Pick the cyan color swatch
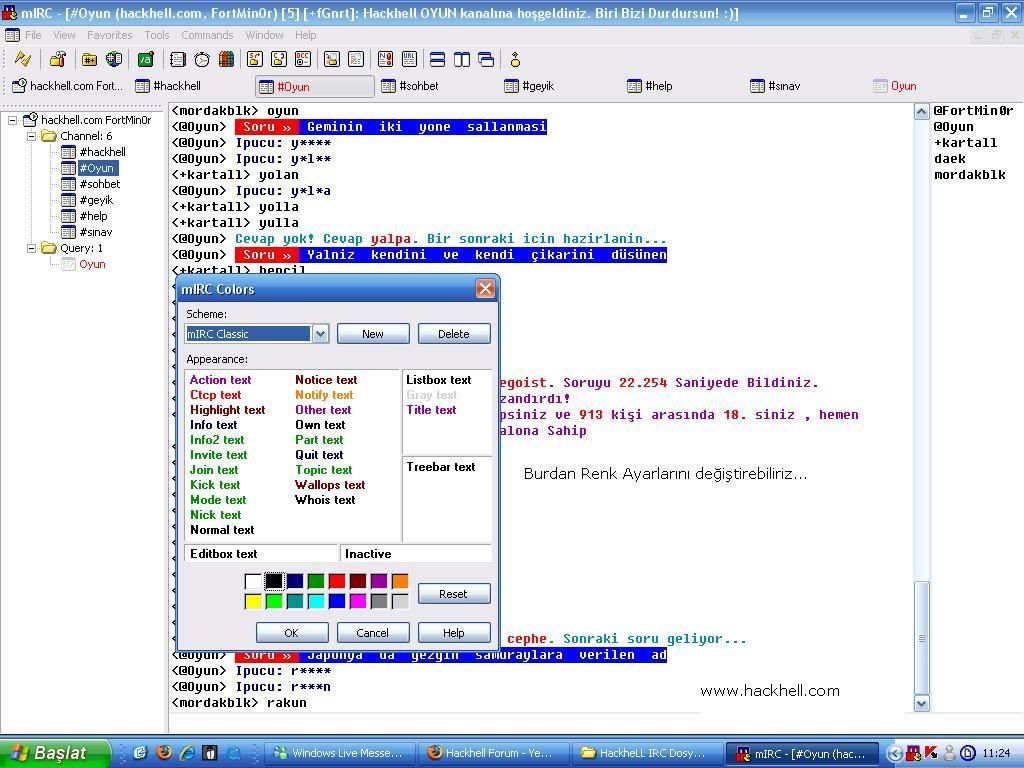This screenshot has height=768, width=1024. pyautogui.click(x=316, y=601)
